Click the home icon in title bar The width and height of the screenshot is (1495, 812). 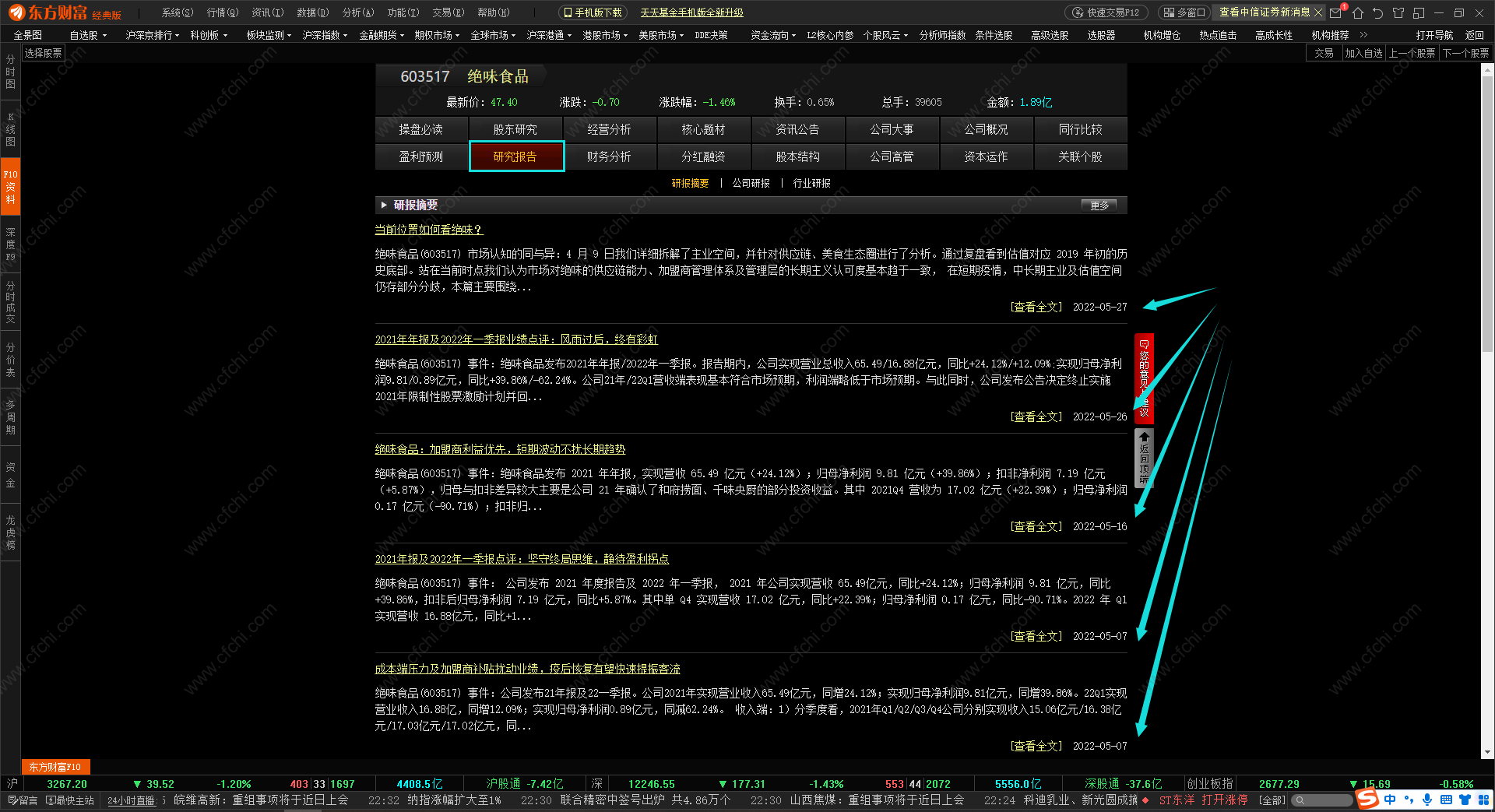tap(1358, 12)
